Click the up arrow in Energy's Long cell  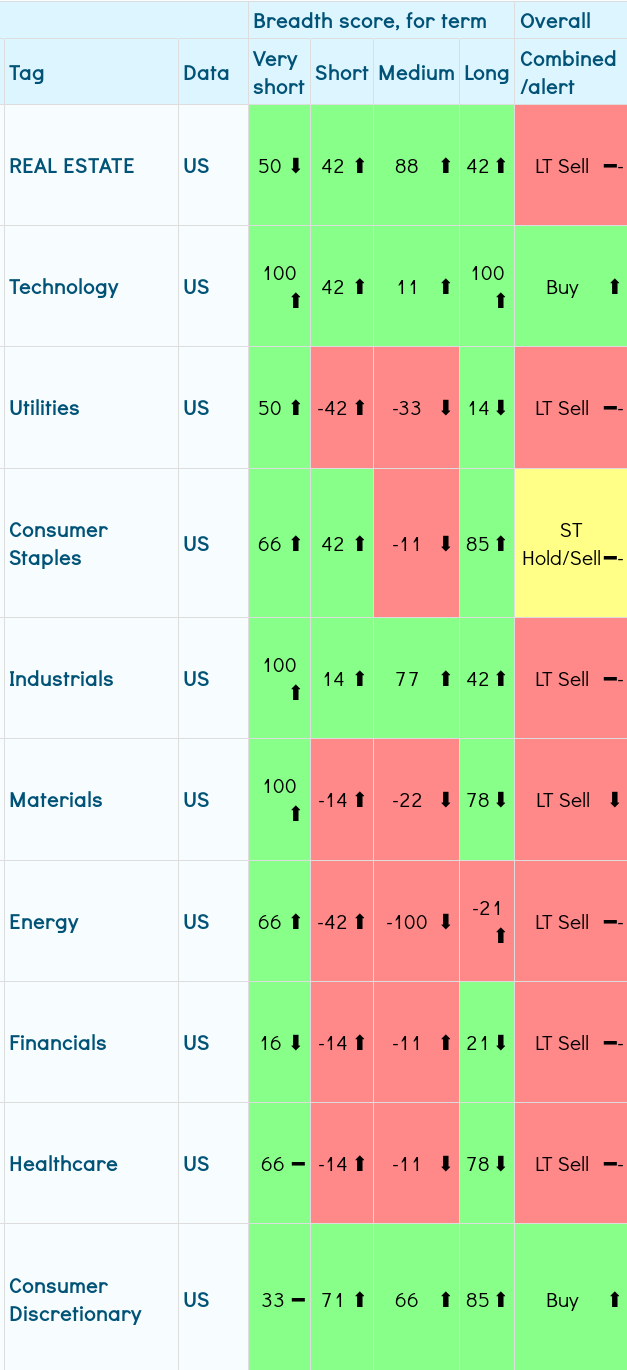501,936
